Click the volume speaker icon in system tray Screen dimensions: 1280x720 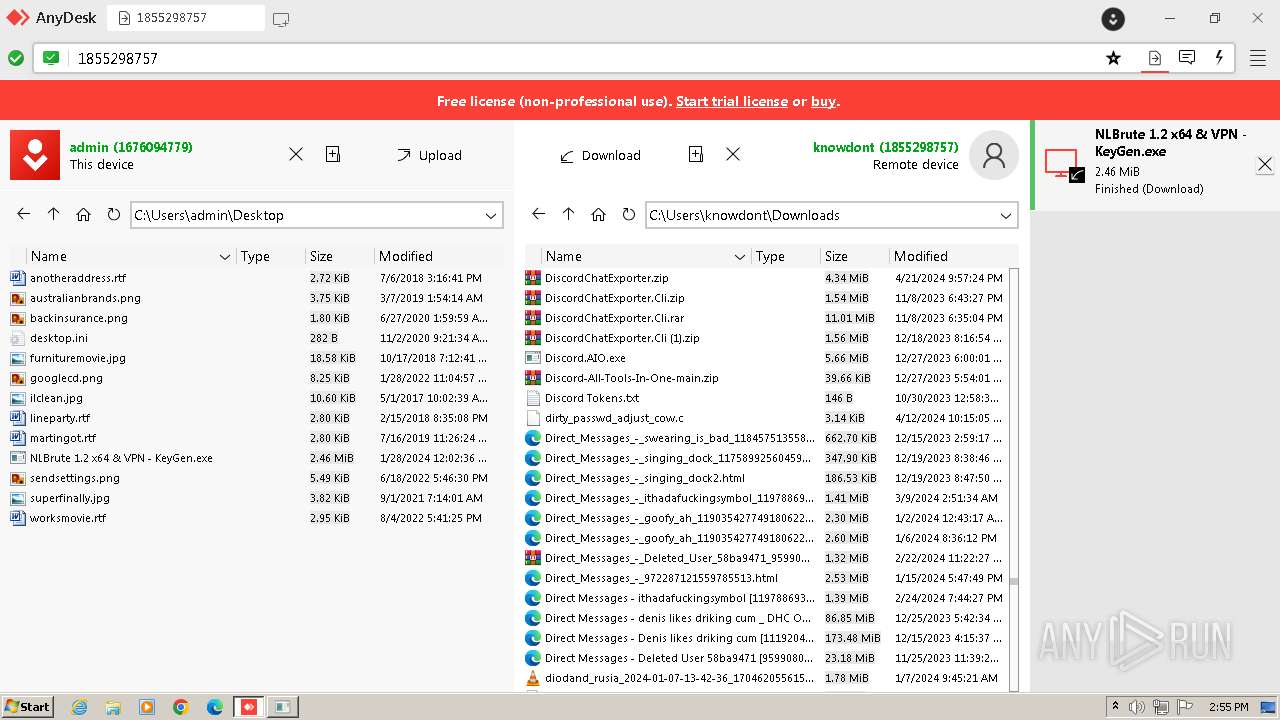click(1137, 707)
